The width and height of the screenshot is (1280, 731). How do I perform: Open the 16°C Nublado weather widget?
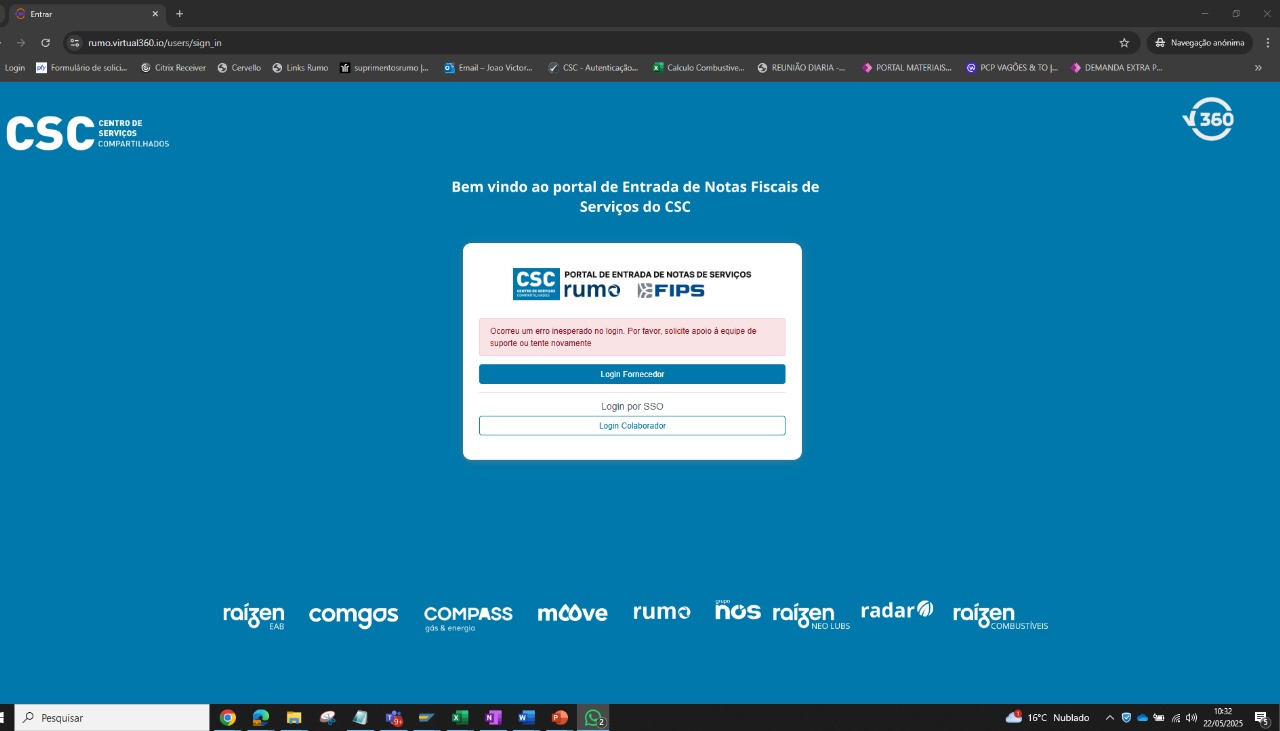pos(1047,718)
